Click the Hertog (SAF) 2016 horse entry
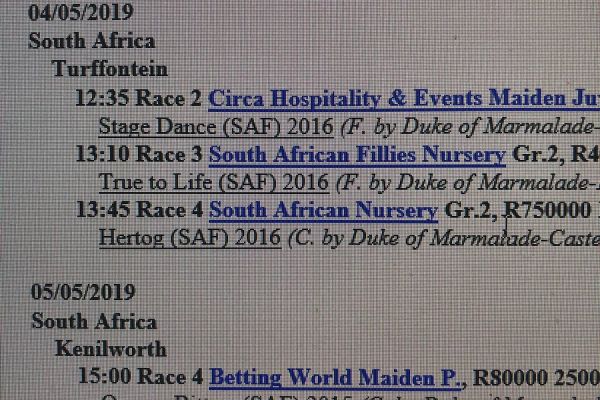The width and height of the screenshot is (600, 400). (x=190, y=238)
